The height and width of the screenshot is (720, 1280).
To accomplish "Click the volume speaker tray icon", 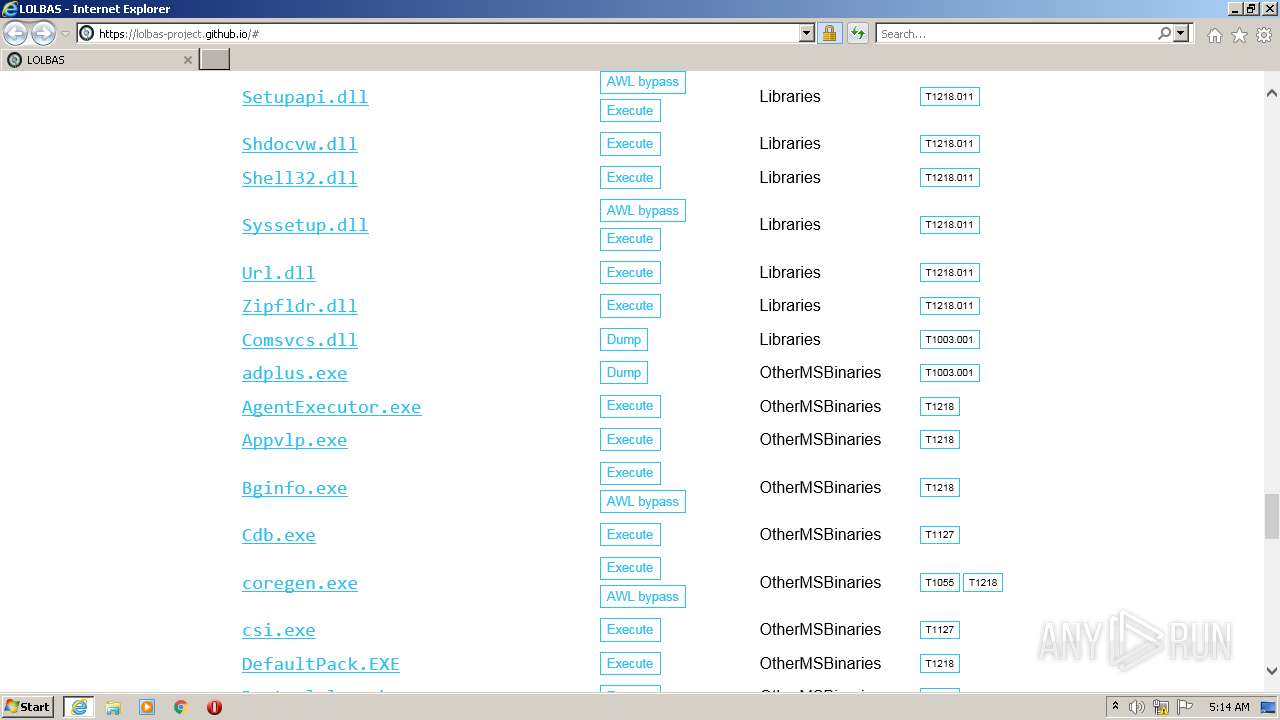I will [x=1138, y=707].
